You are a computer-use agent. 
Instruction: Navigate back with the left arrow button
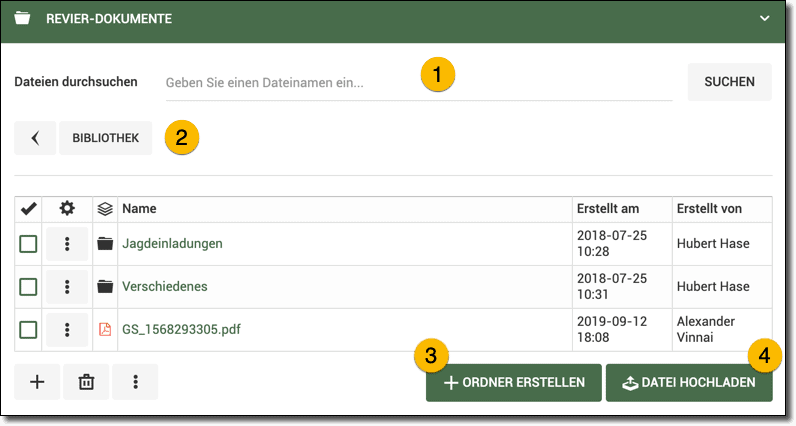pyautogui.click(x=35, y=138)
